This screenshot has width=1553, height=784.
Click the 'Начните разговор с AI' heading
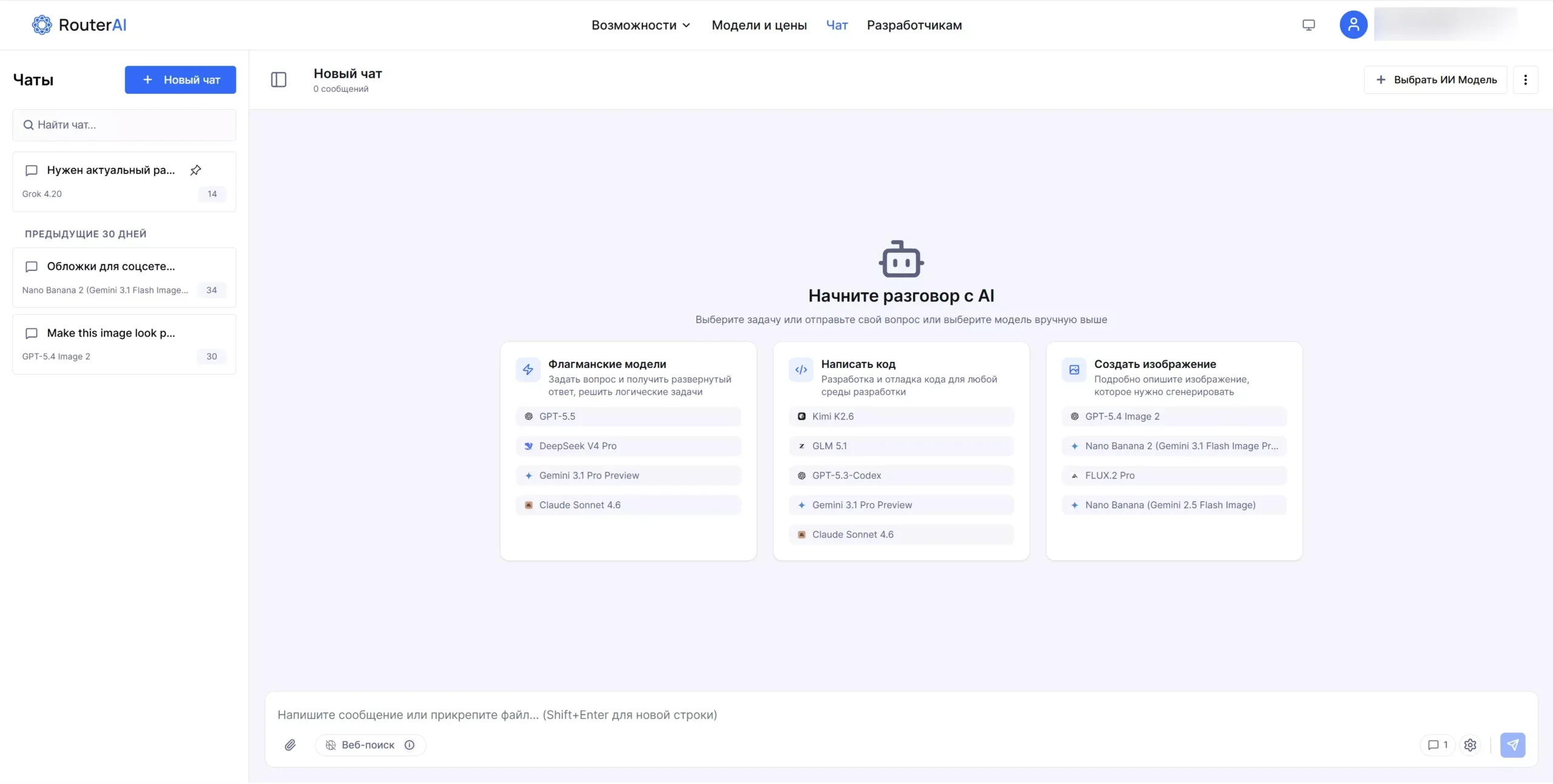pos(901,295)
